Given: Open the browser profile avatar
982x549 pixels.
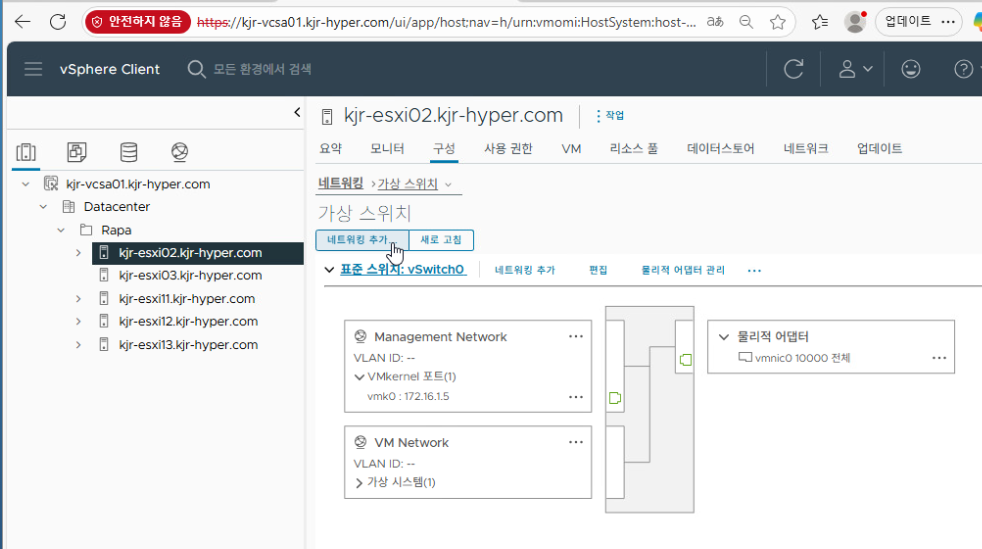Looking at the screenshot, I should tap(855, 22).
